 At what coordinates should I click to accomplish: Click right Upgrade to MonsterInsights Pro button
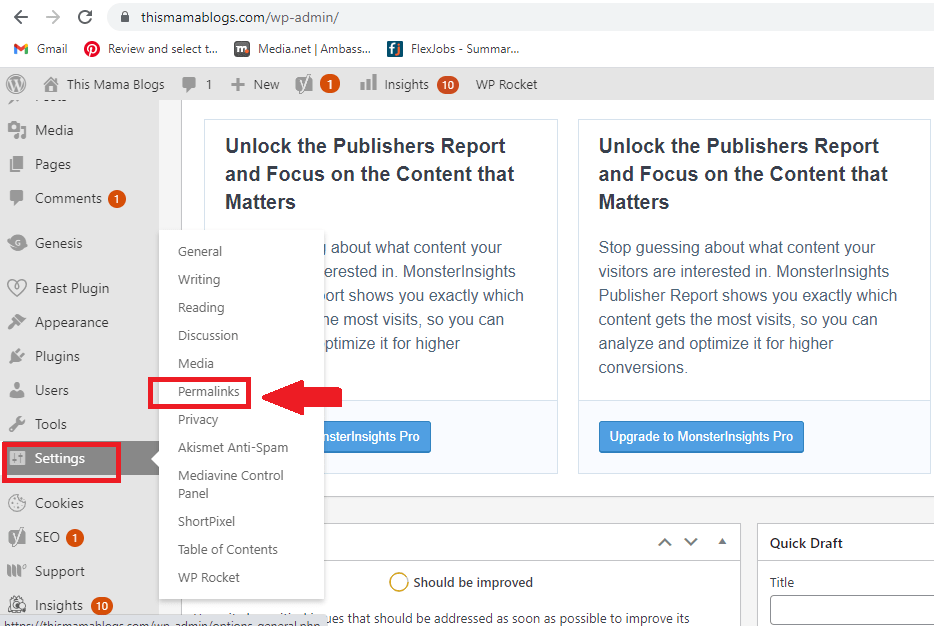click(x=701, y=437)
